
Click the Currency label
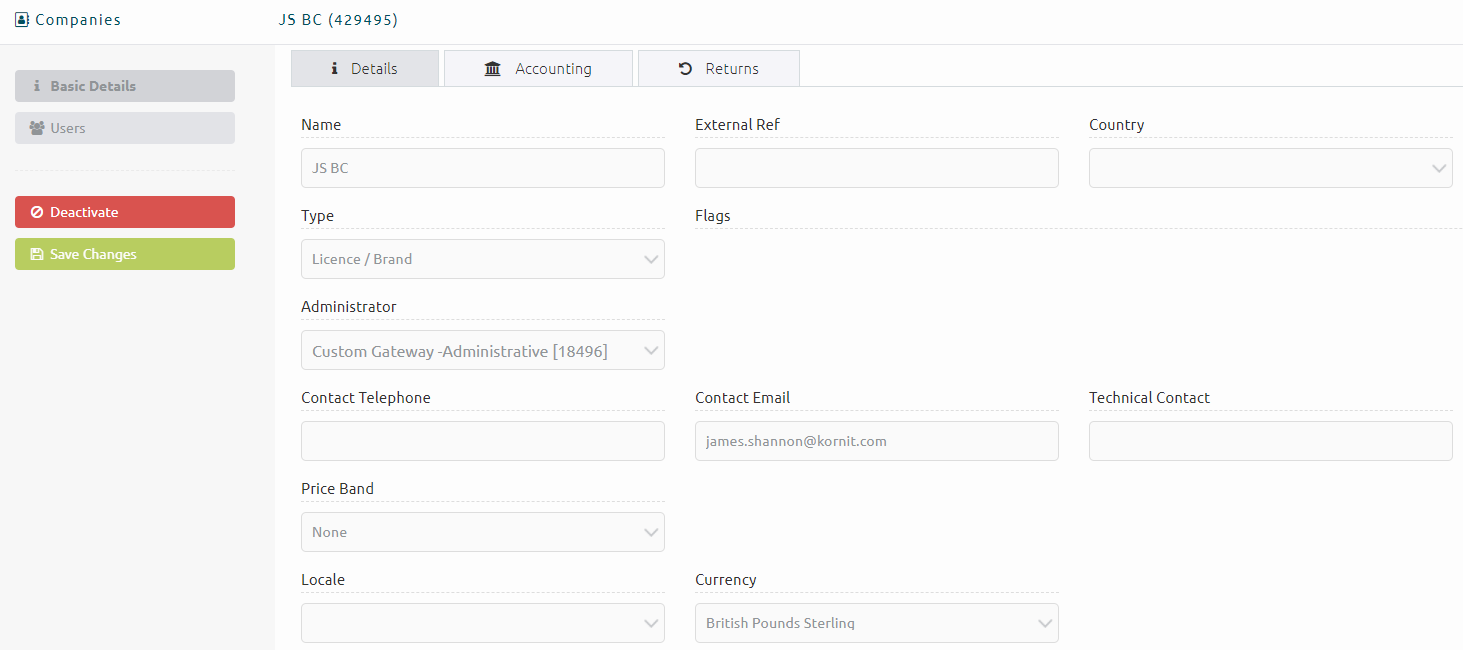726,580
